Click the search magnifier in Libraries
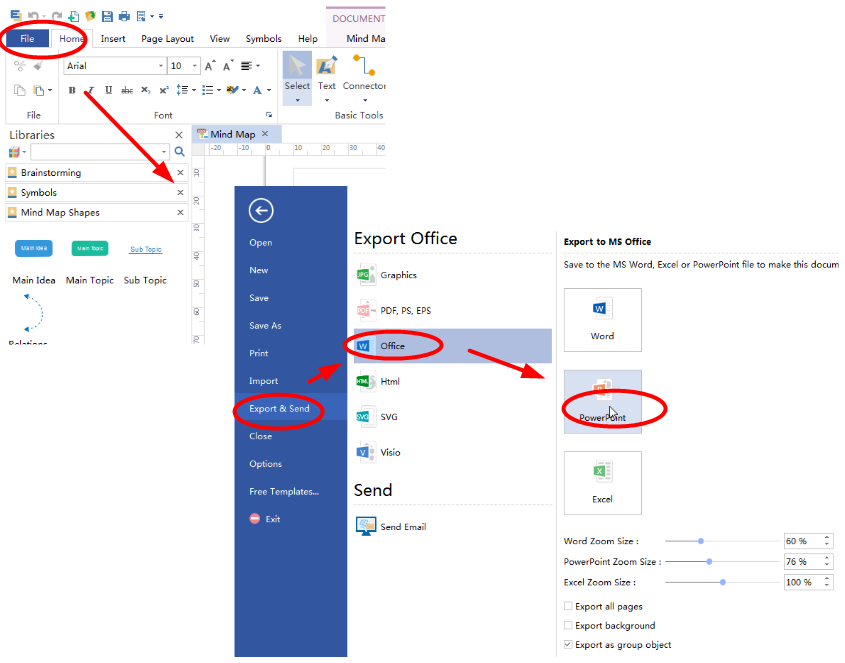The height and width of the screenshot is (663, 845). tap(179, 152)
